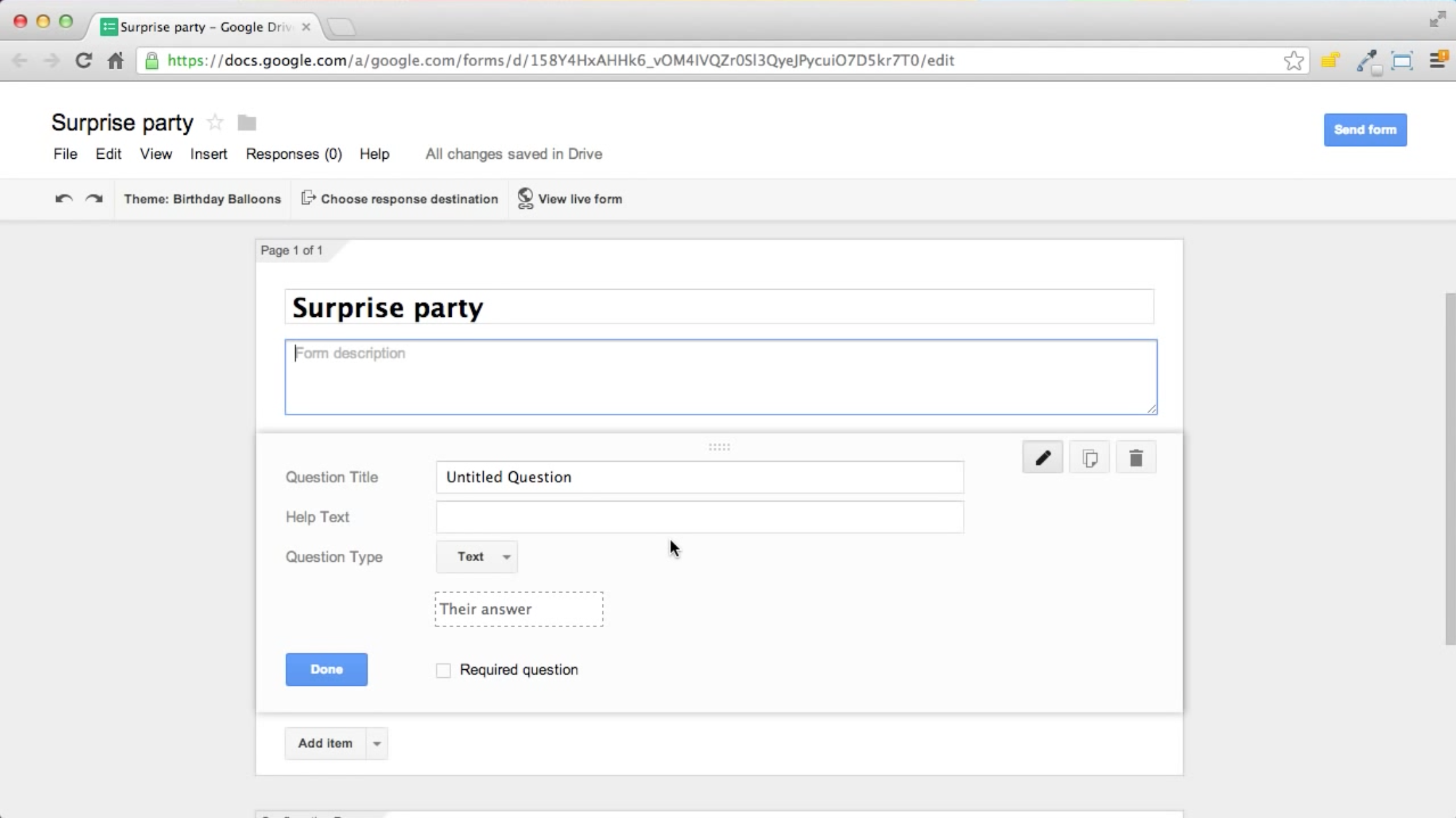Click the redo arrow in toolbar

[94, 199]
